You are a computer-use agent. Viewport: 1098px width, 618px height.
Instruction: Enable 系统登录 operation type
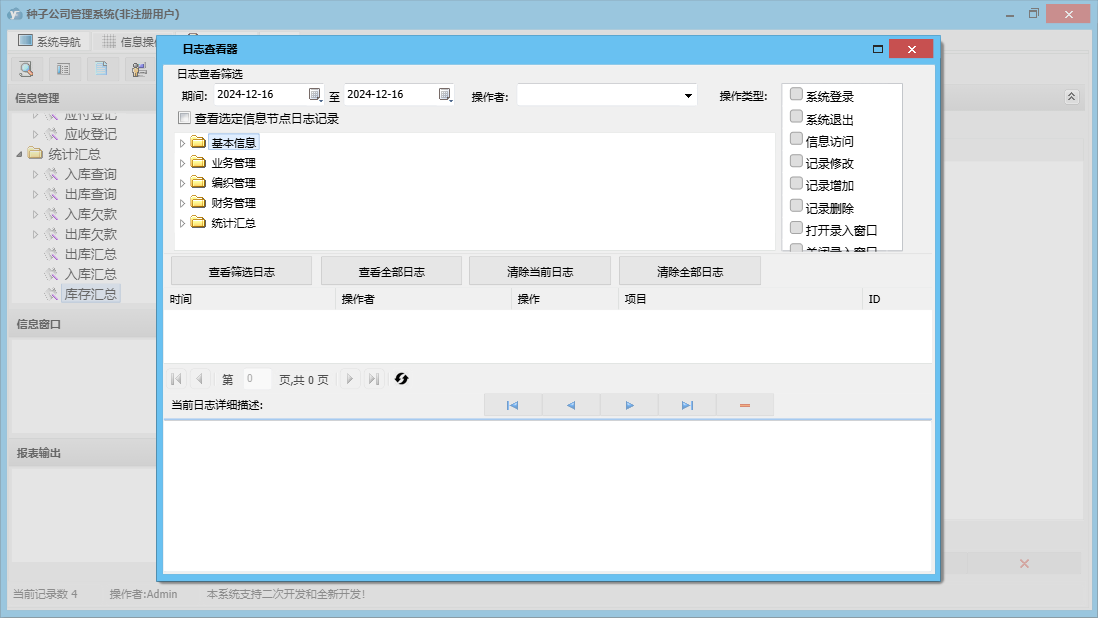click(796, 94)
